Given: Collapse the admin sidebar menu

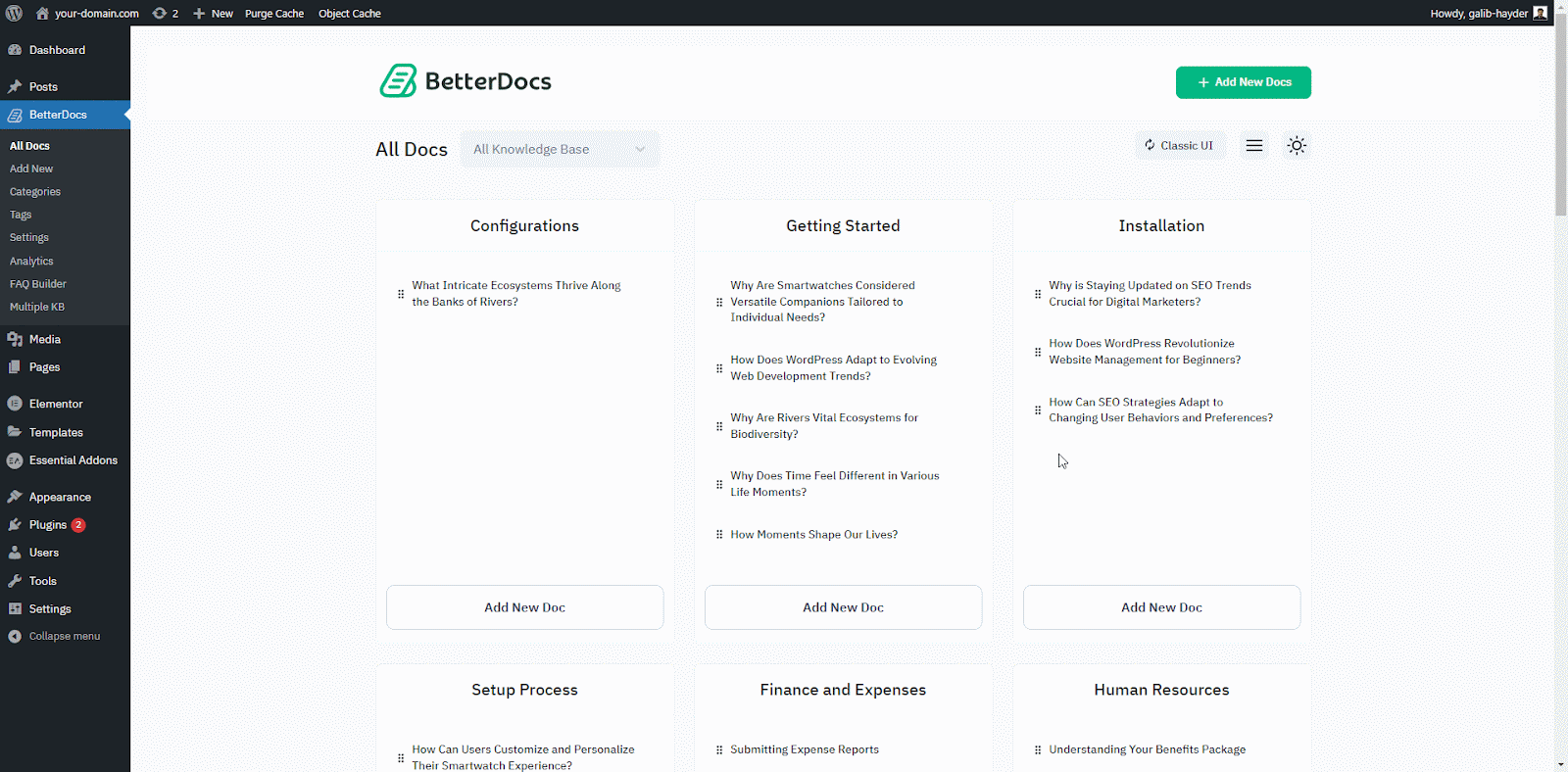Looking at the screenshot, I should (x=54, y=637).
